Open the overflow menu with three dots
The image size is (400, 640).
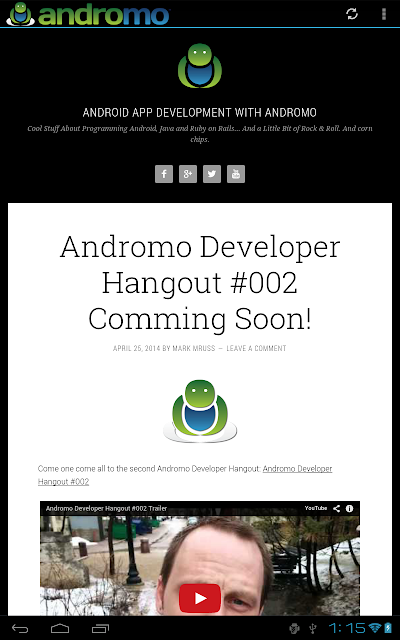point(383,14)
